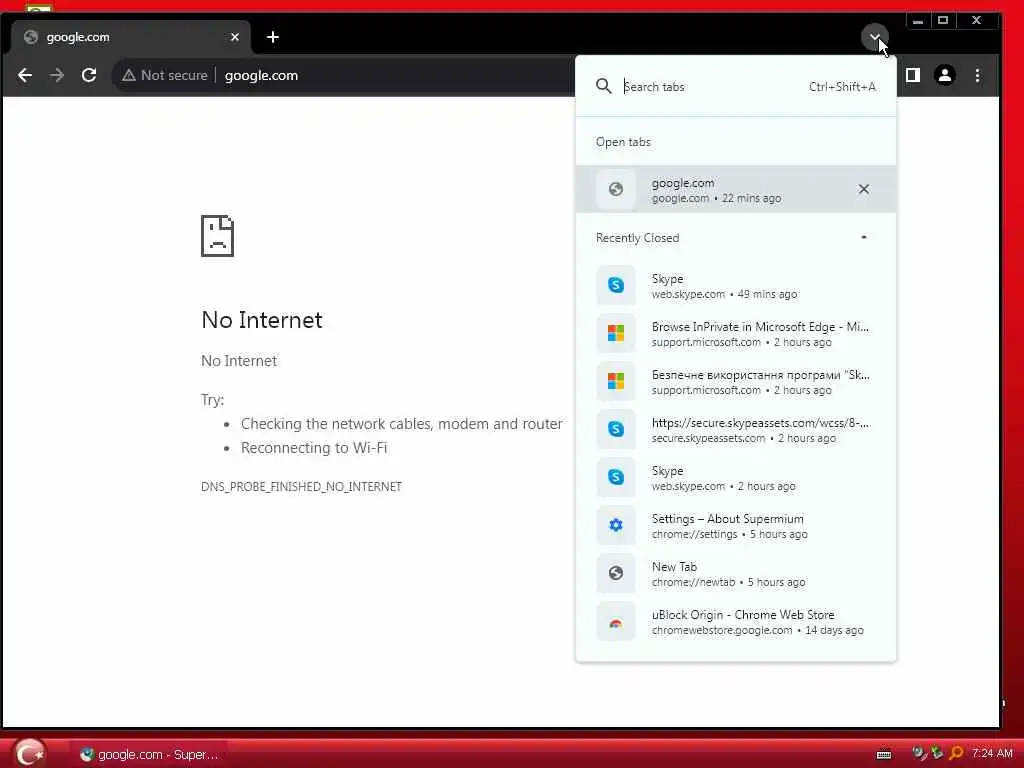This screenshot has height=768, width=1024.
Task: Click Microsoft logo beside Browse InPrivate entry
Action: pos(615,333)
